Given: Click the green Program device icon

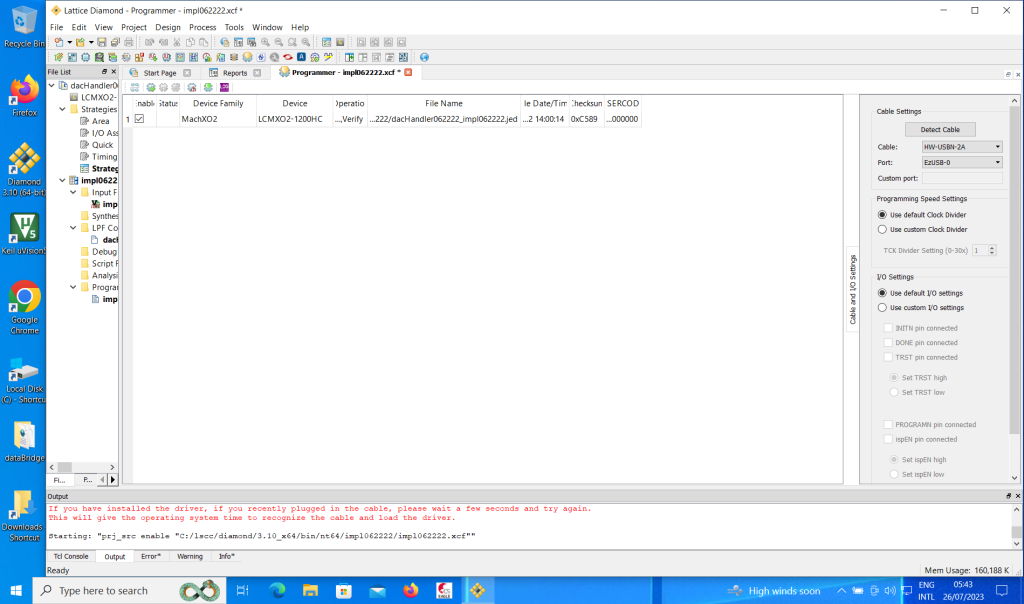Looking at the screenshot, I should click(151, 87).
